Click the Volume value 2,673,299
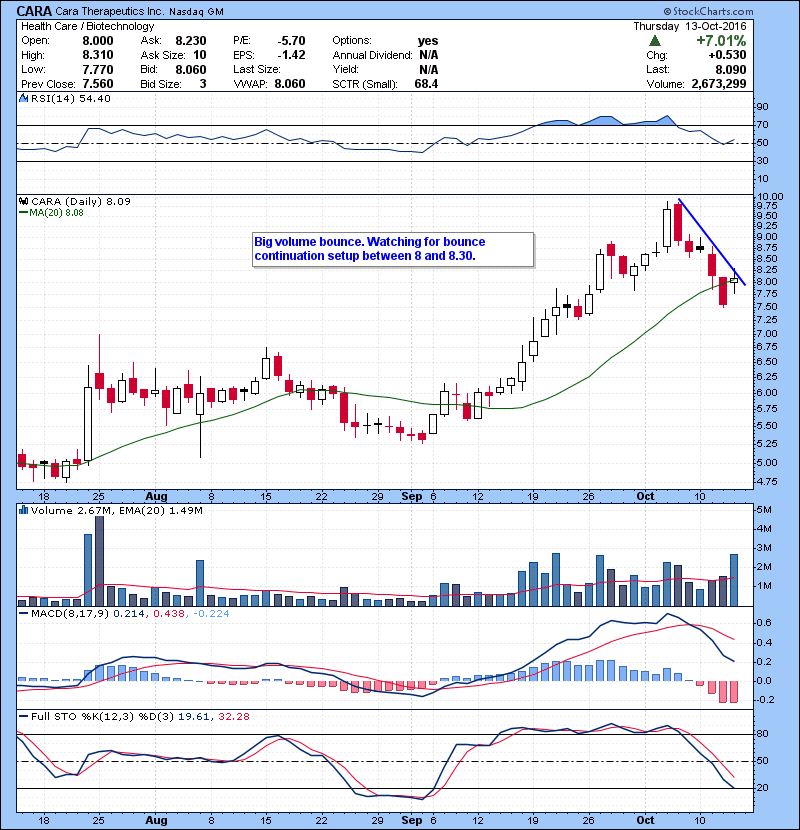 (x=719, y=84)
